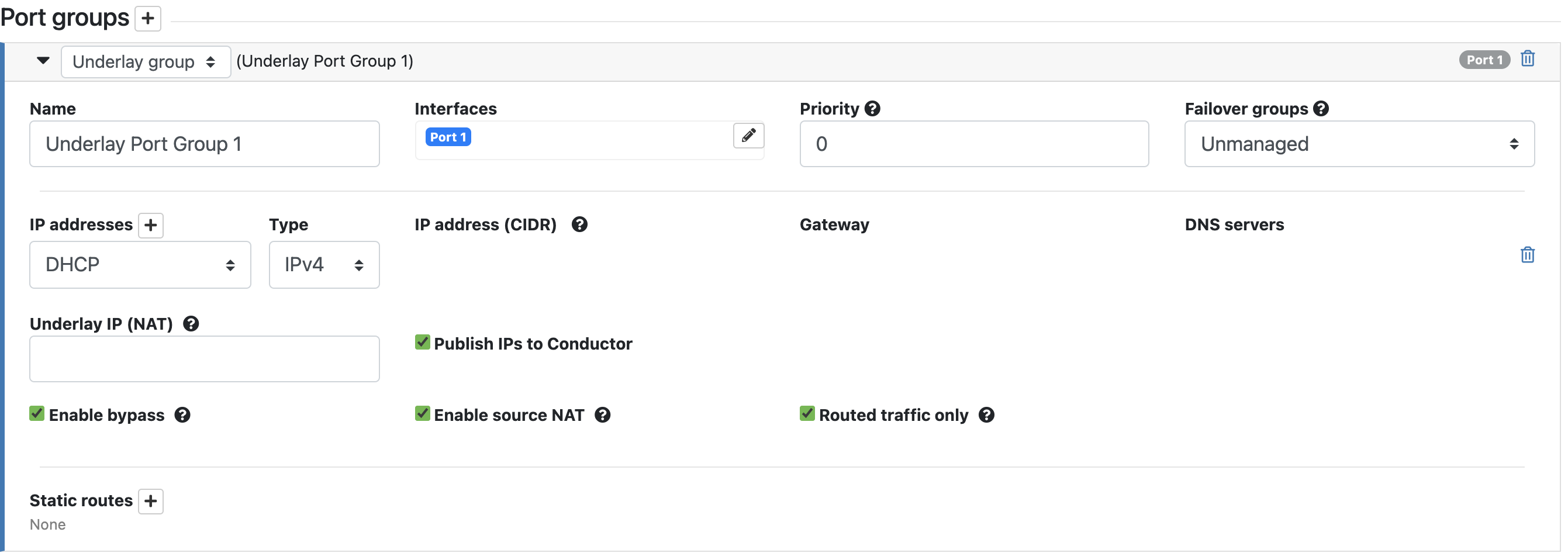1568x553 pixels.
Task: Toggle the Enable bypass checkbox
Action: pos(37,414)
